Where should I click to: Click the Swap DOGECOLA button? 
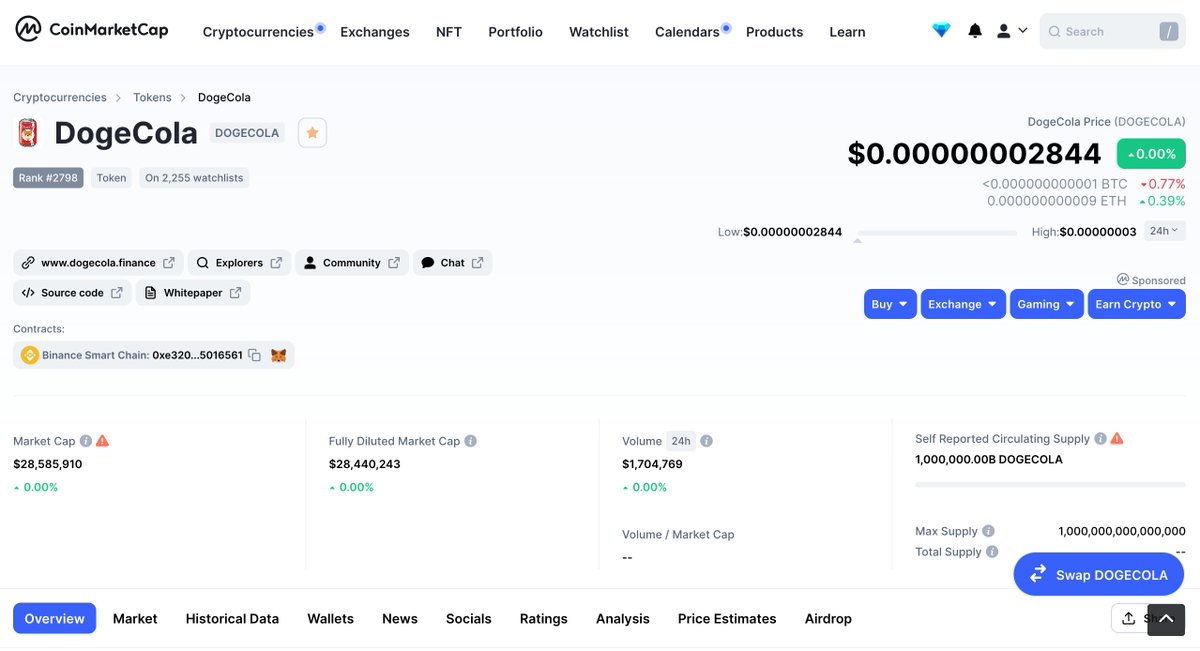[1099, 574]
